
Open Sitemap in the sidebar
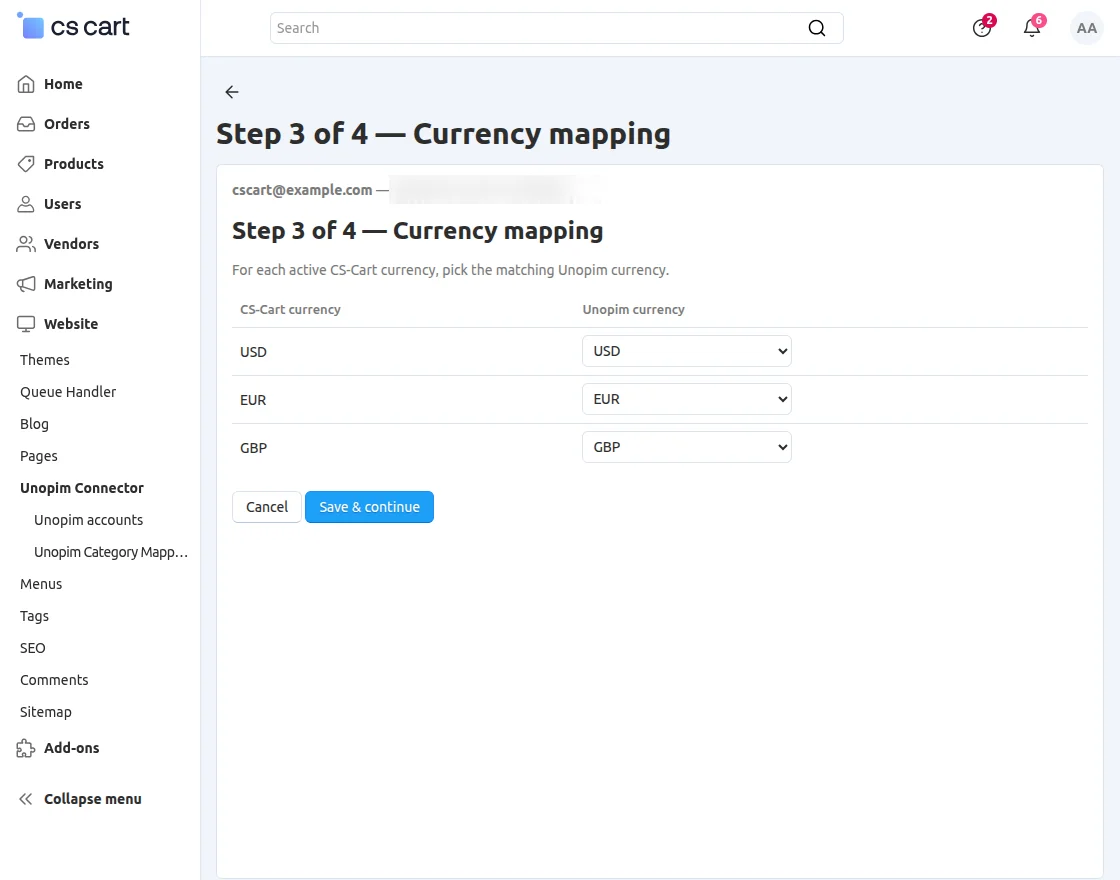pyautogui.click(x=46, y=712)
